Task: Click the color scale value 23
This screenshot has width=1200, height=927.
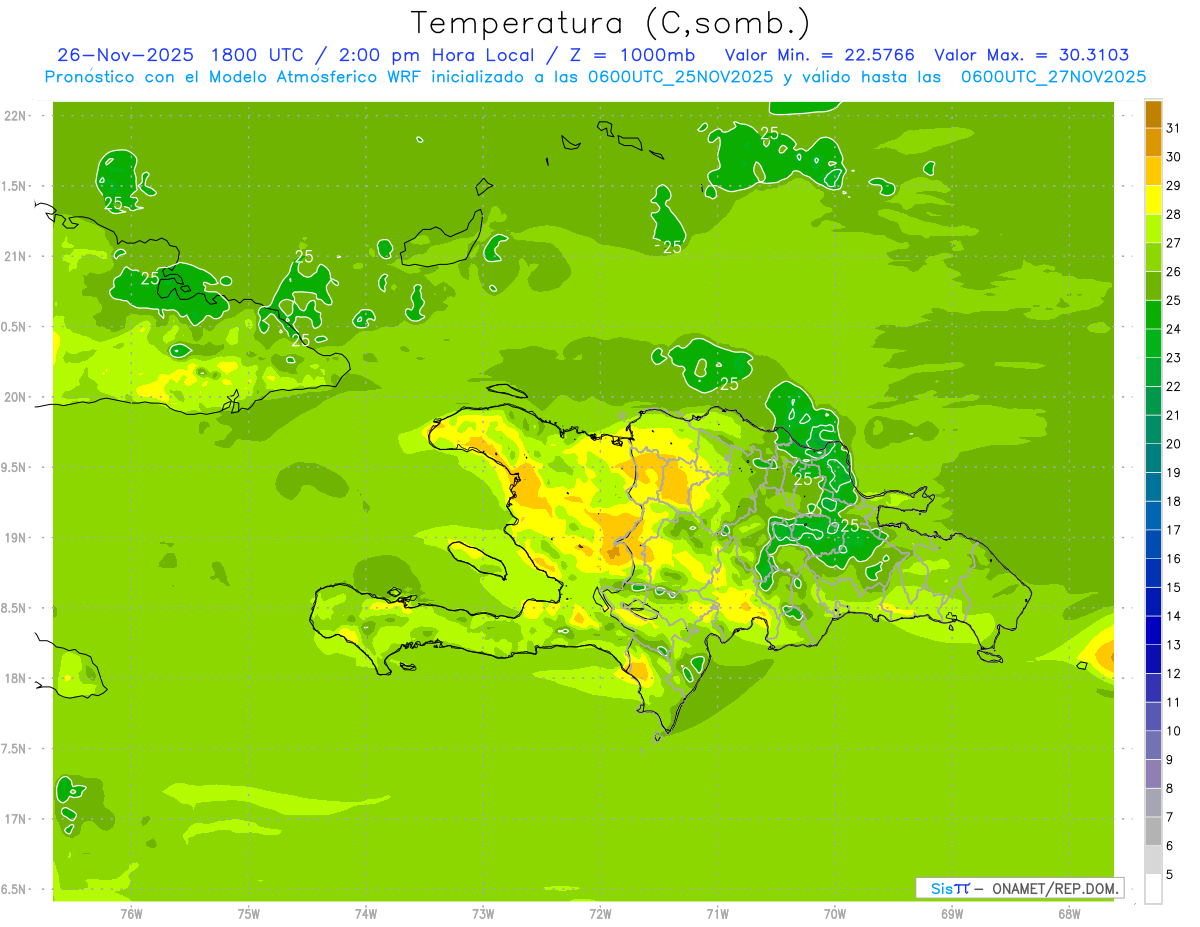Action: [1174, 358]
